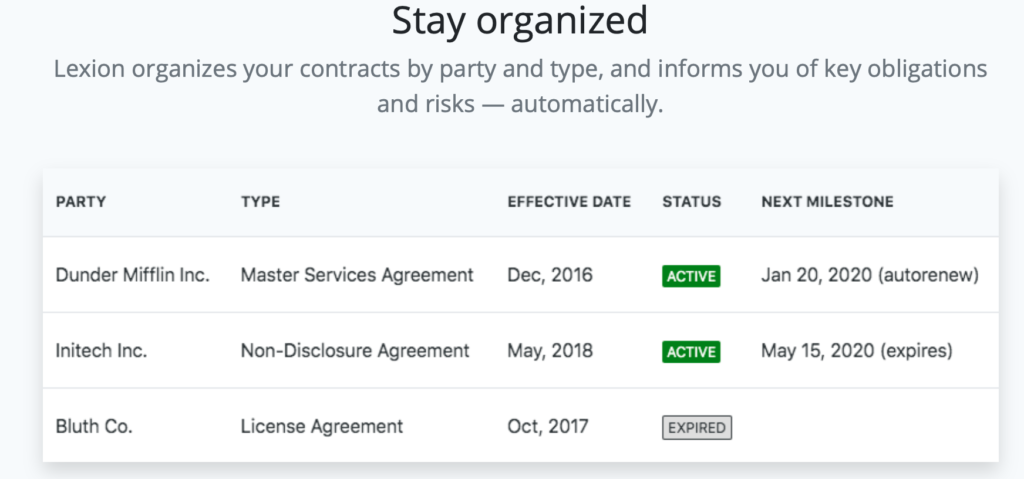Click the May, 2018 effective date
1024x479 pixels.
(x=550, y=351)
